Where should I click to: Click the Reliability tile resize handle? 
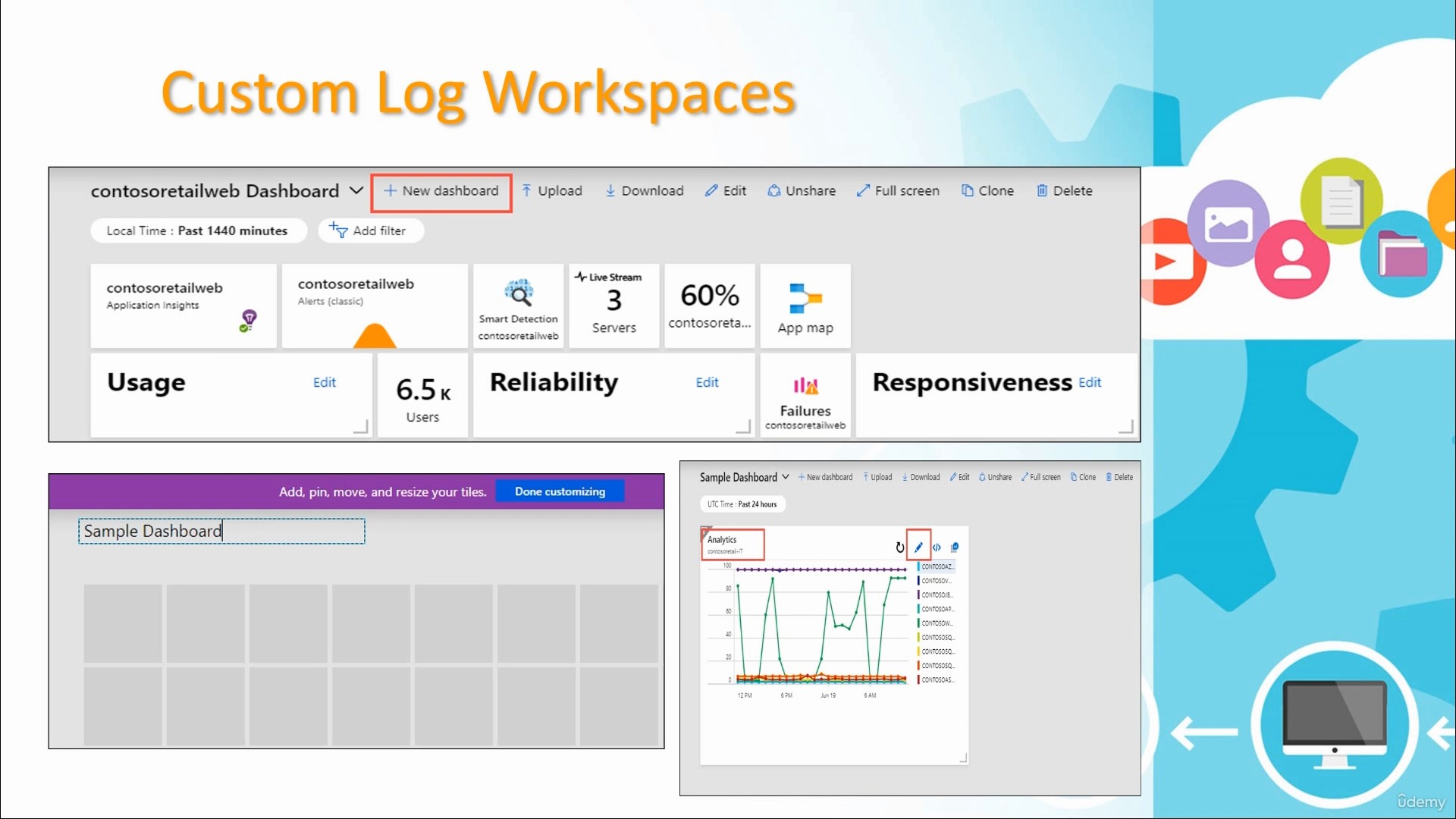pyautogui.click(x=745, y=427)
